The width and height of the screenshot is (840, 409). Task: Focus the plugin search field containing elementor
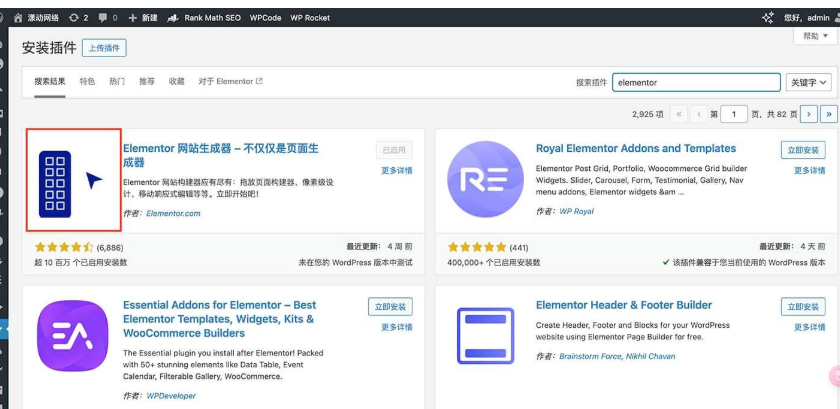pos(696,83)
